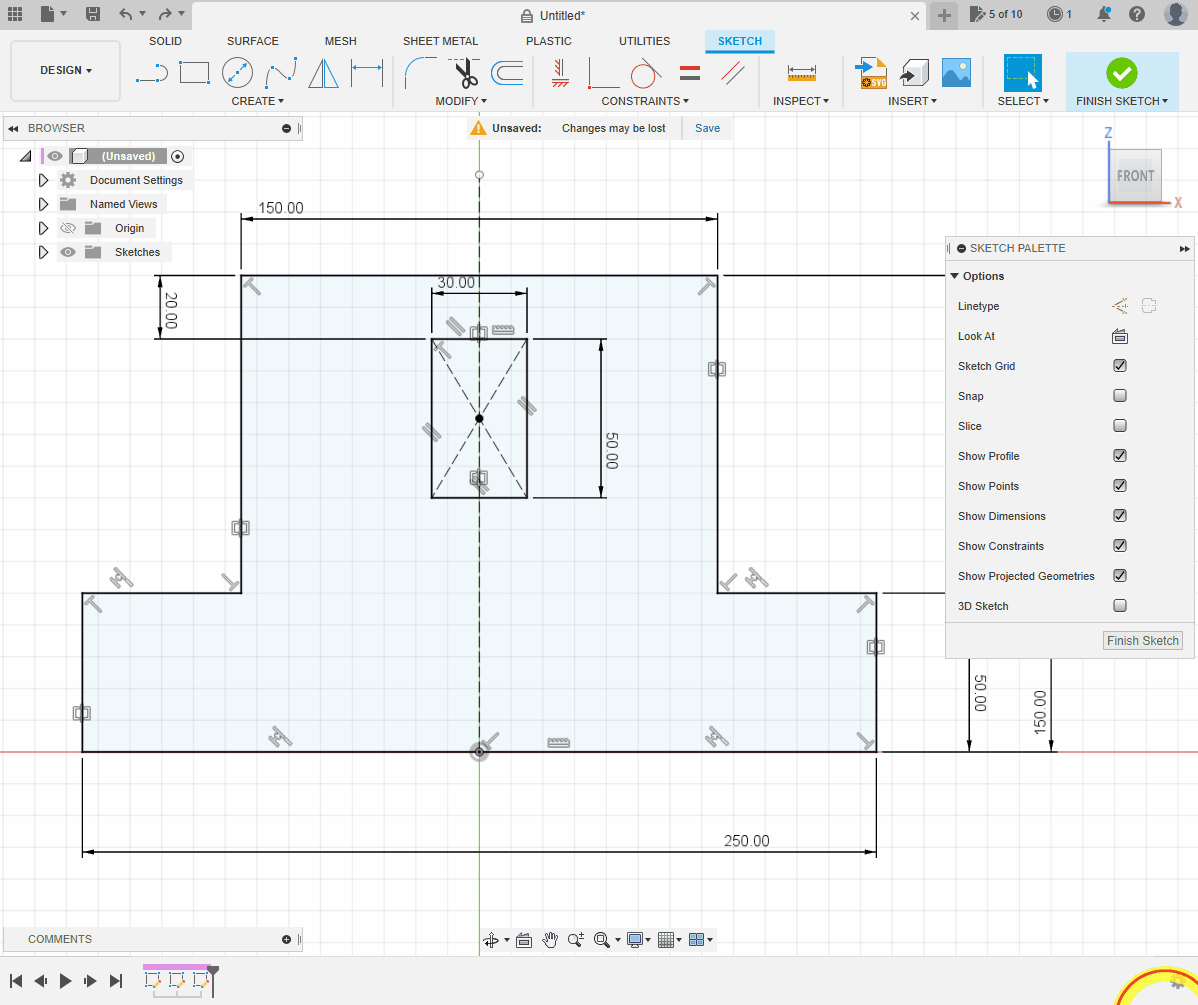1198x1005 pixels.
Task: Click Finish Sketch in Sketch Palette
Action: [1143, 641]
